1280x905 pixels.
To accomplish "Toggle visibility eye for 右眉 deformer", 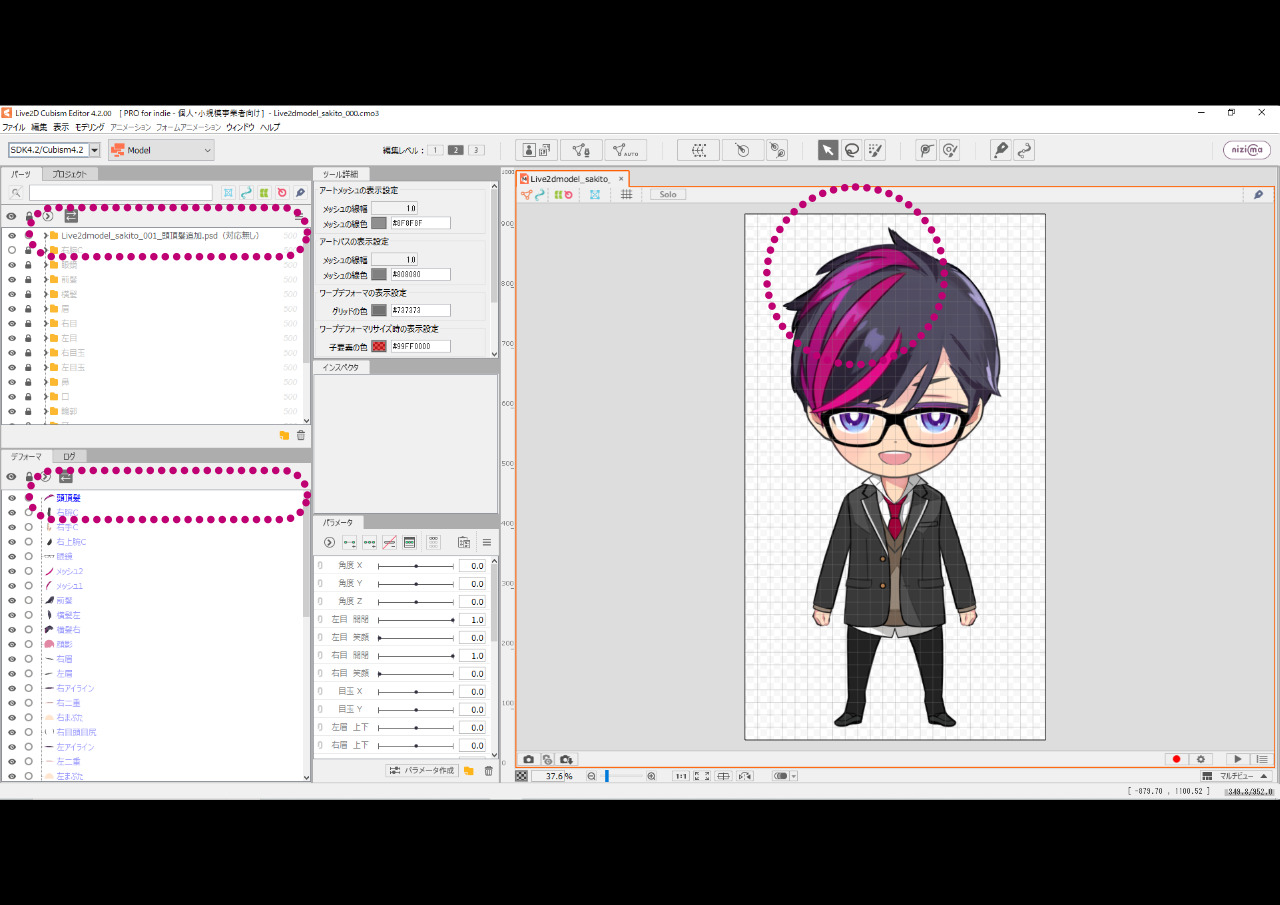I will coord(12,659).
